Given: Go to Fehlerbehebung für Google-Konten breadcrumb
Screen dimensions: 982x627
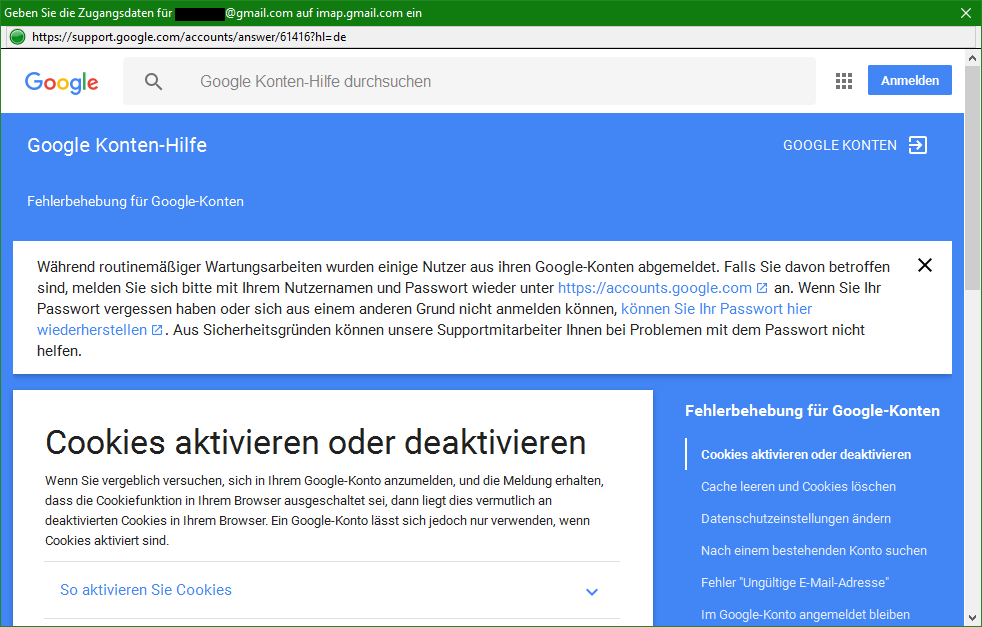Looking at the screenshot, I should pos(135,201).
